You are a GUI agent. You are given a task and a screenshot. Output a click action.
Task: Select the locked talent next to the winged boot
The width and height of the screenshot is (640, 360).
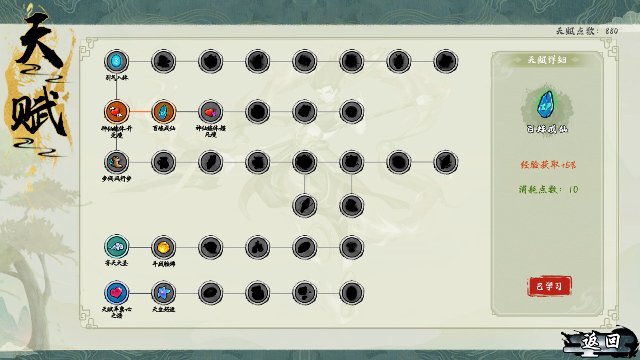point(164,162)
